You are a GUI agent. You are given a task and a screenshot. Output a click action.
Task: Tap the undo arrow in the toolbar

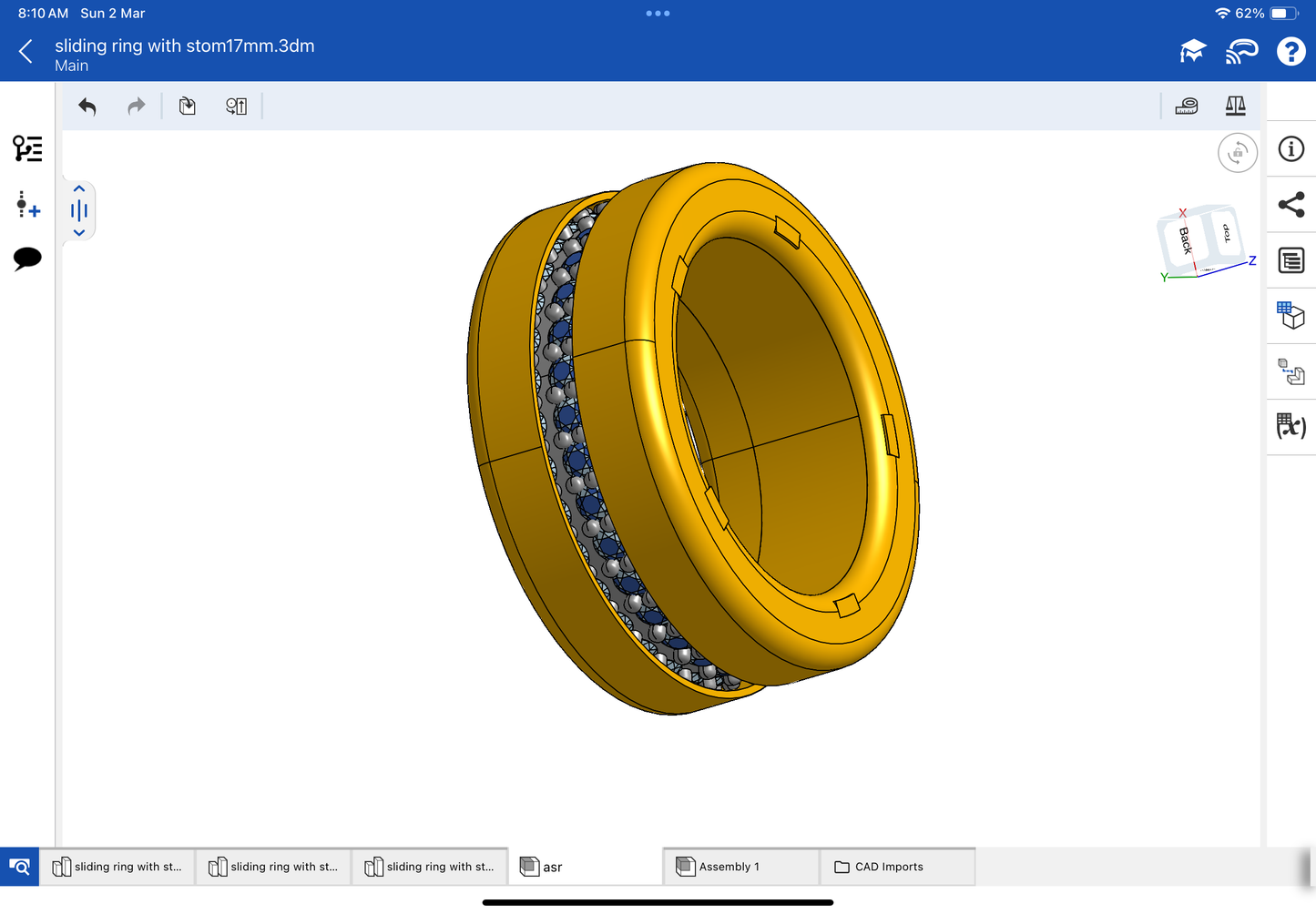pyautogui.click(x=87, y=107)
